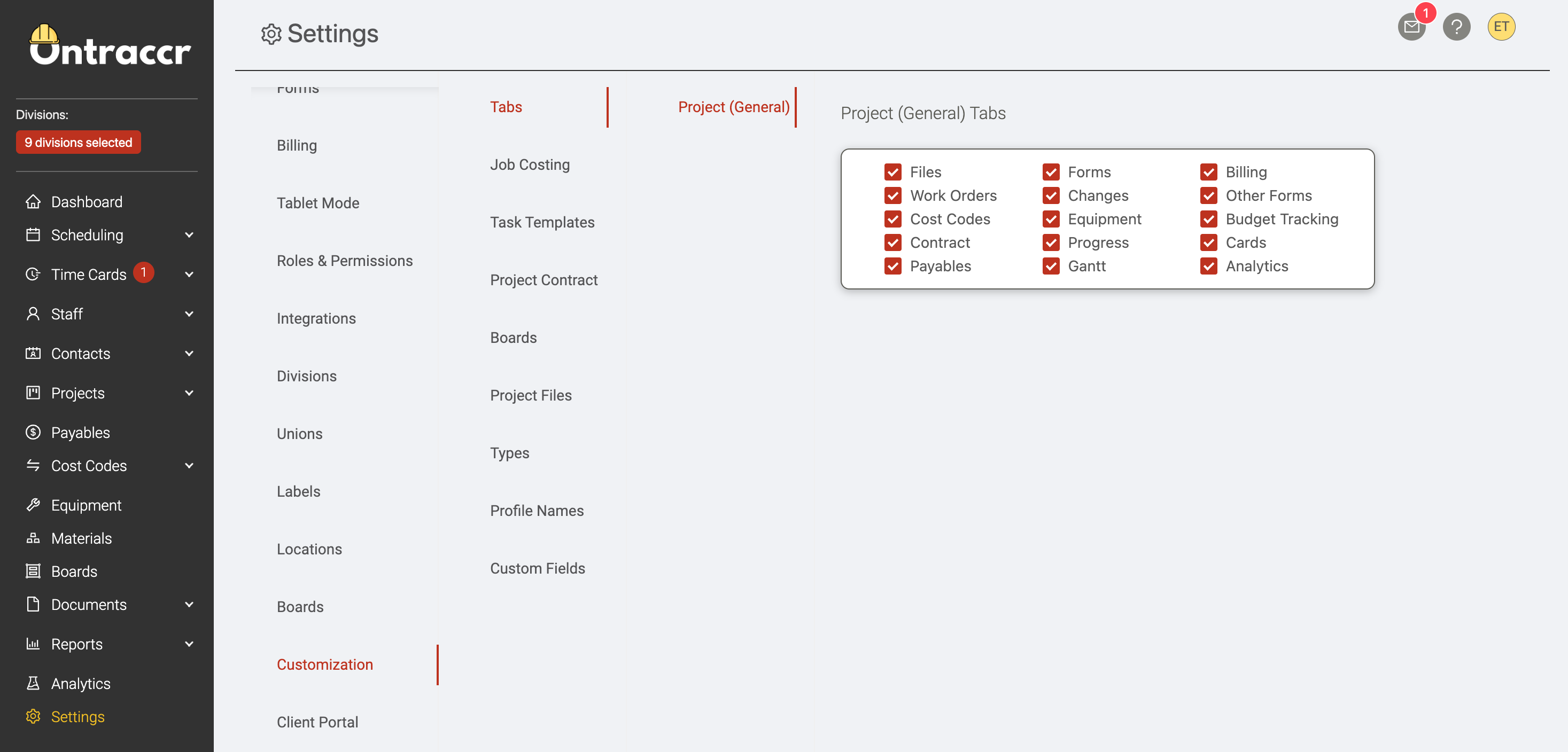Open the ET user avatar menu
This screenshot has width=1568, height=752.
click(1501, 27)
